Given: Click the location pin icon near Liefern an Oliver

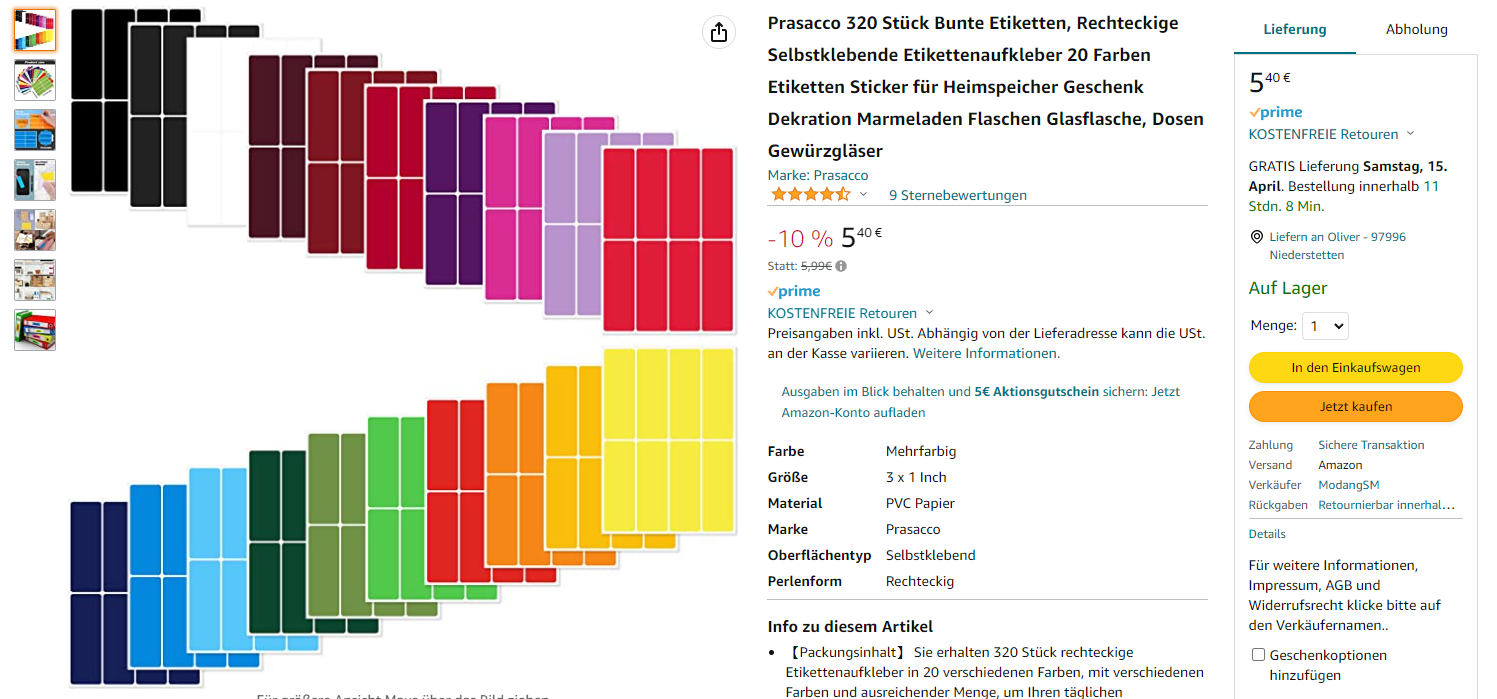Looking at the screenshot, I should 1257,237.
